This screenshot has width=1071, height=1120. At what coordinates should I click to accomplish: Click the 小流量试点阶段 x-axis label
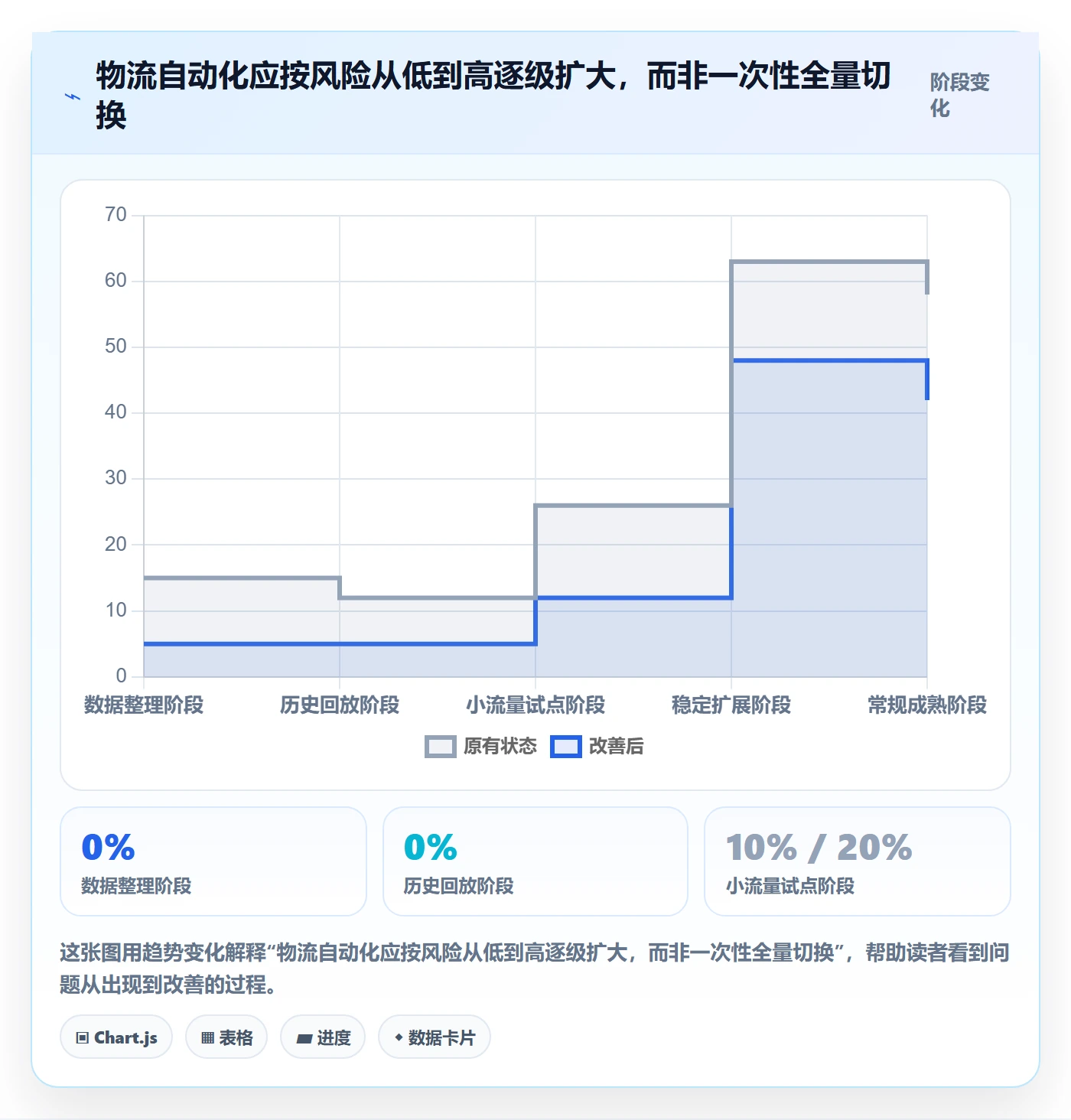point(535,705)
